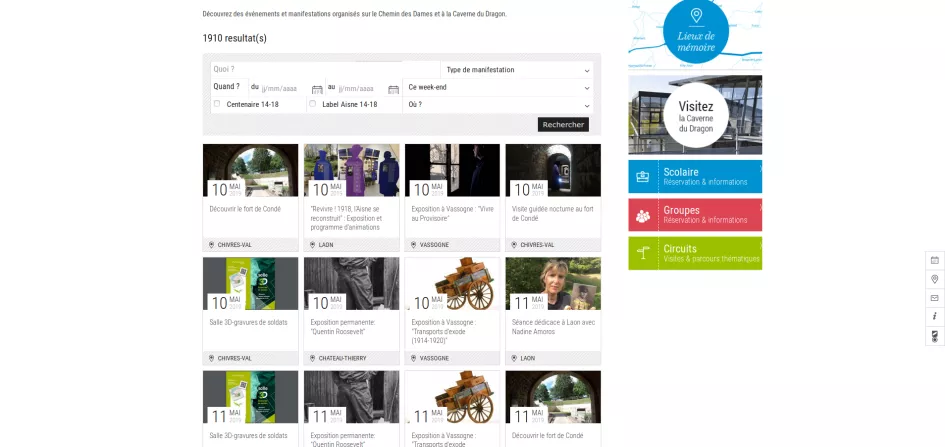Viewport: 945px width, 447px height.
Task: Open the Lieux de mémoire blue circle
Action: [696, 31]
